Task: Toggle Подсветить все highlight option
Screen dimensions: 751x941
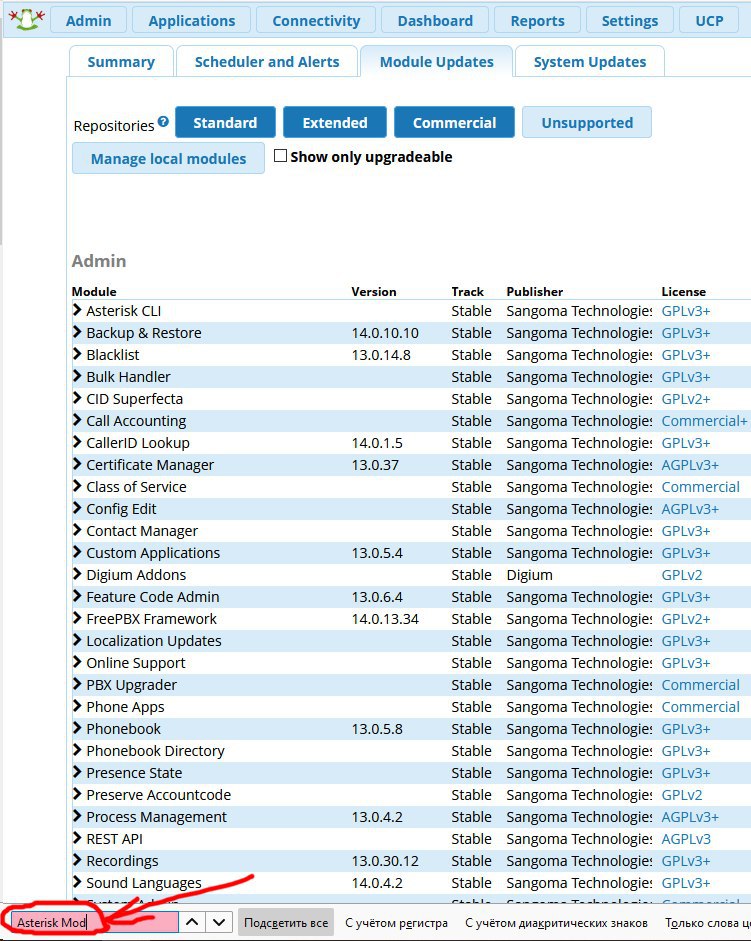Action: [286, 922]
